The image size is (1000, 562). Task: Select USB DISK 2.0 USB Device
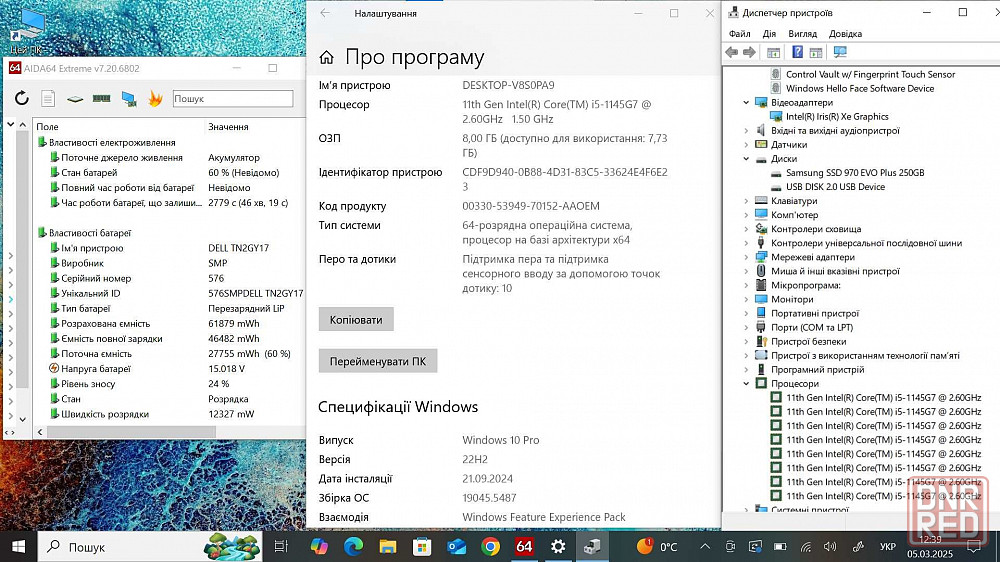click(835, 186)
